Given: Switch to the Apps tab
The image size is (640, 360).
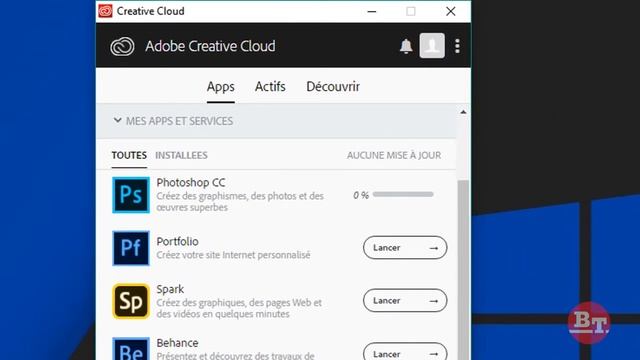Looking at the screenshot, I should tap(220, 87).
